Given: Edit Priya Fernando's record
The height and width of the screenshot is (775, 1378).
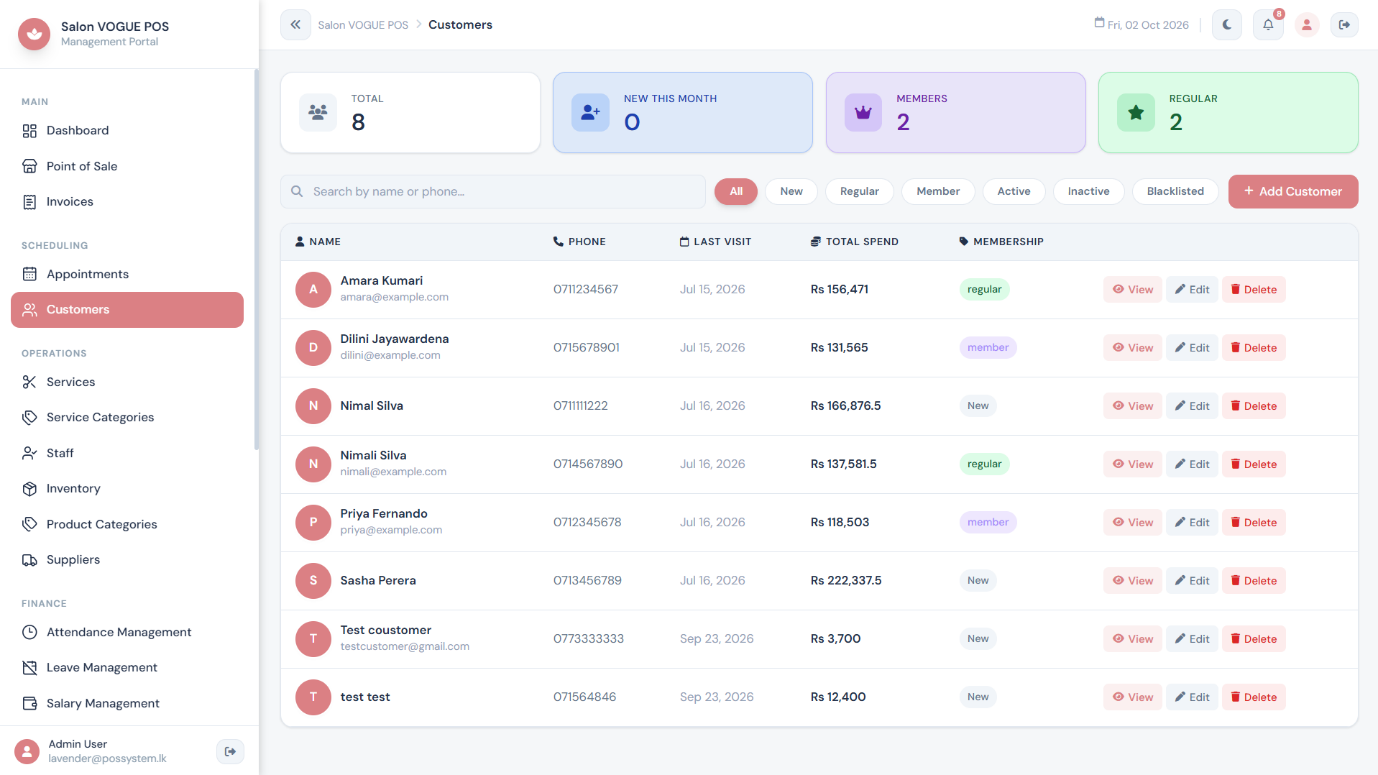Looking at the screenshot, I should click(x=1192, y=522).
